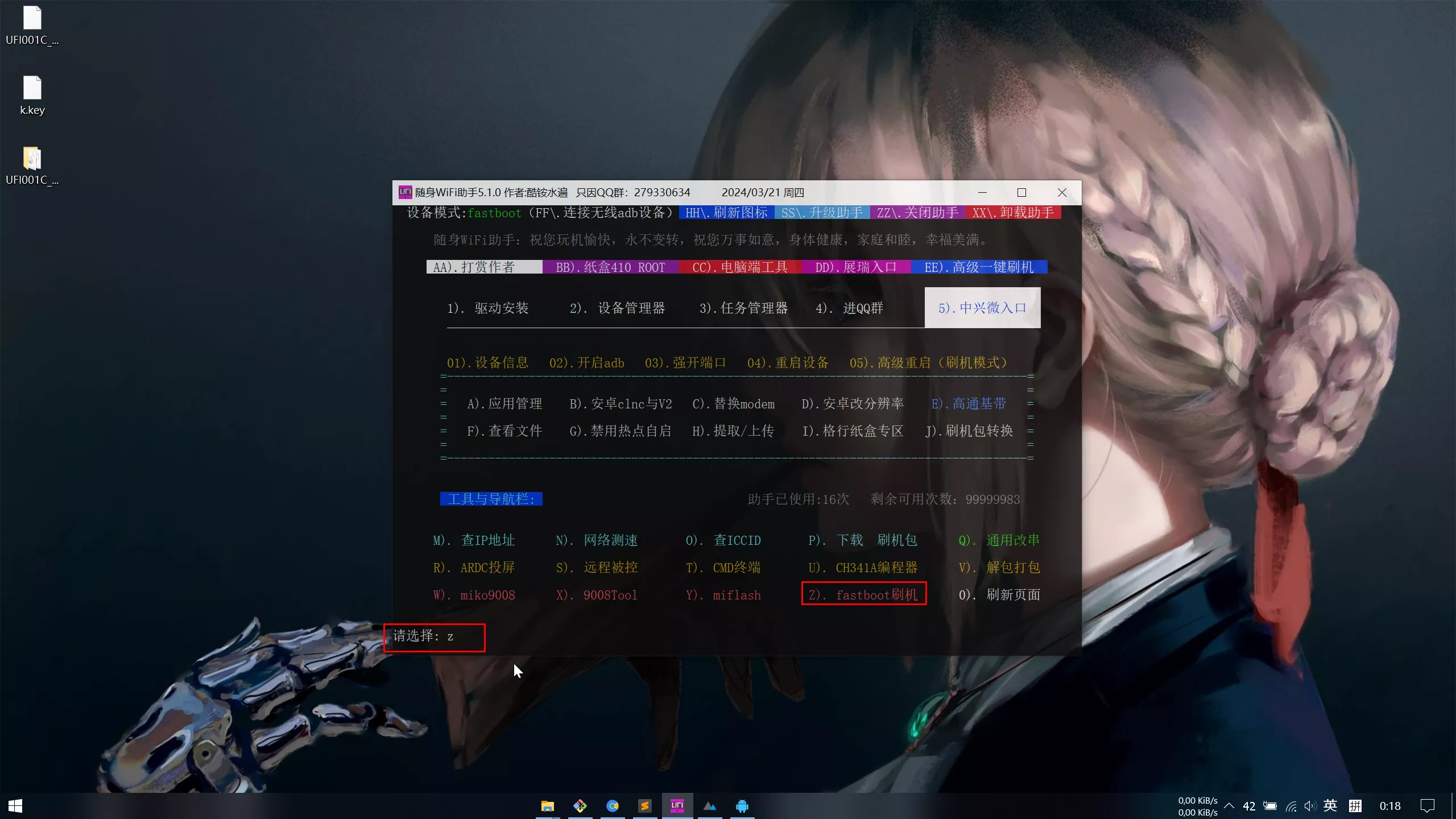Click C).替换modem entry
1456x819 pixels.
click(x=734, y=404)
